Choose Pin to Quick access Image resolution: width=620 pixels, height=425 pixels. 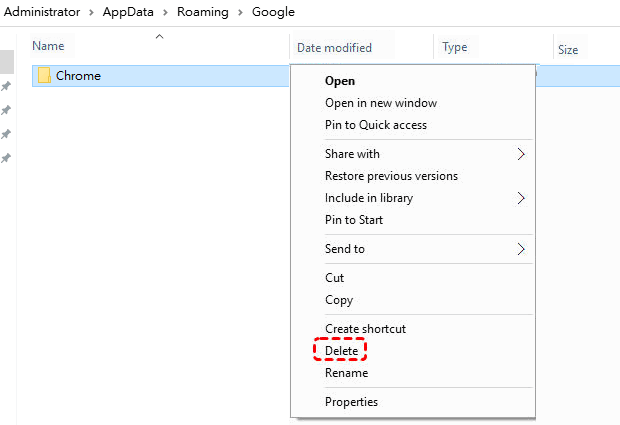coord(376,125)
